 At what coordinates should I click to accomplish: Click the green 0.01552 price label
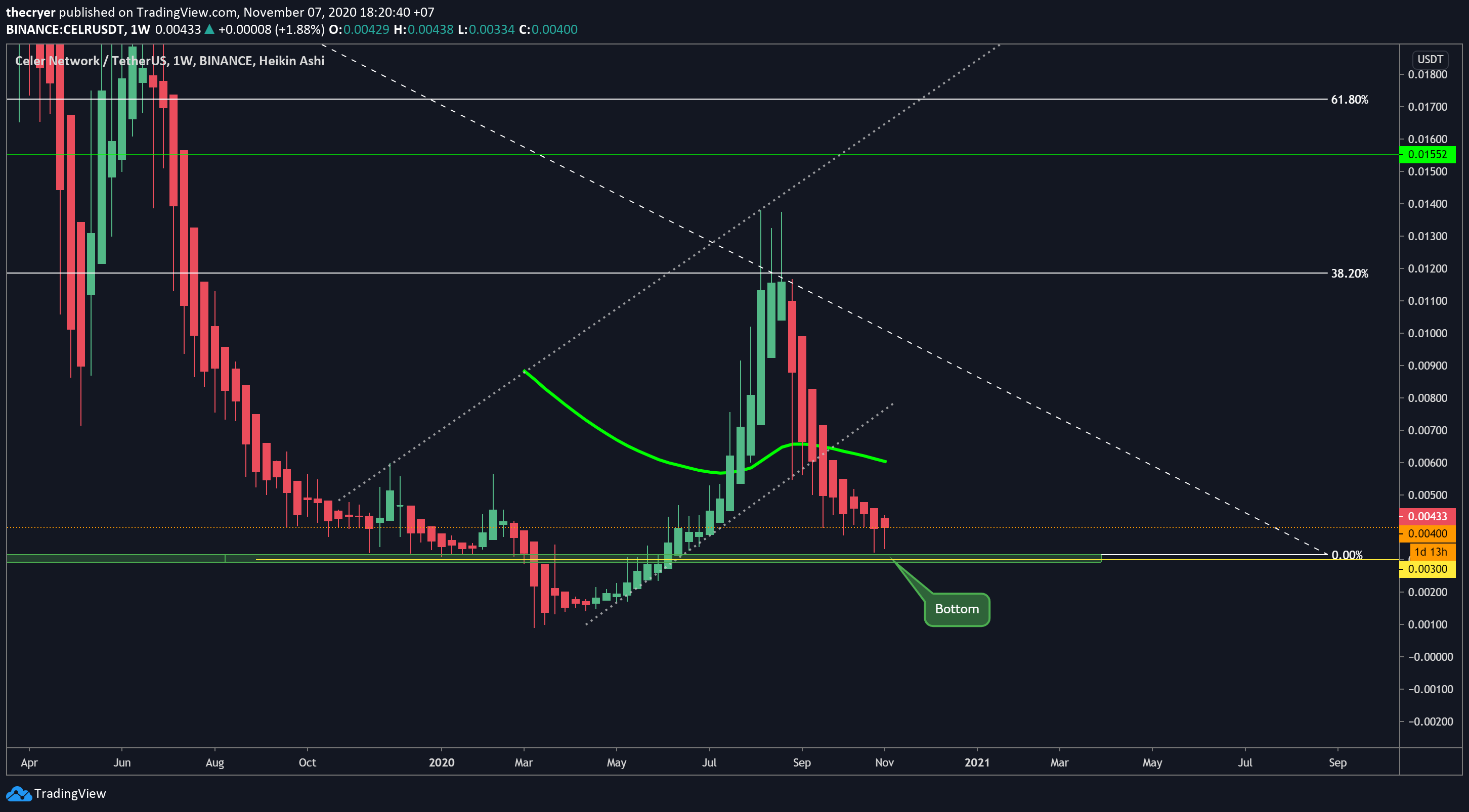1428,154
